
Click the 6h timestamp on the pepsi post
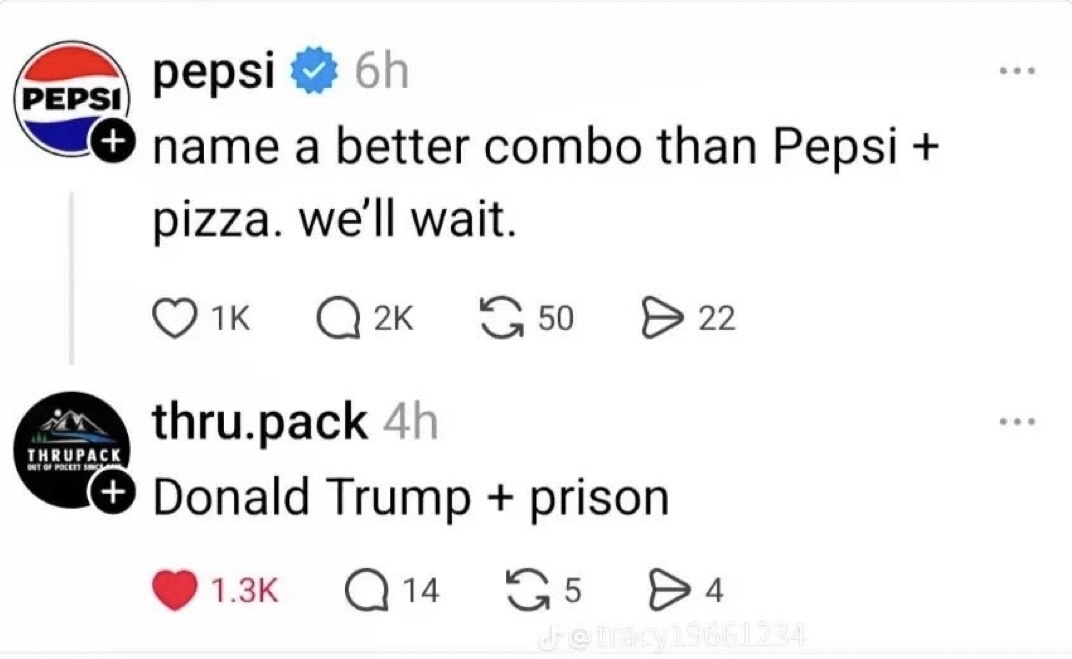tap(381, 73)
